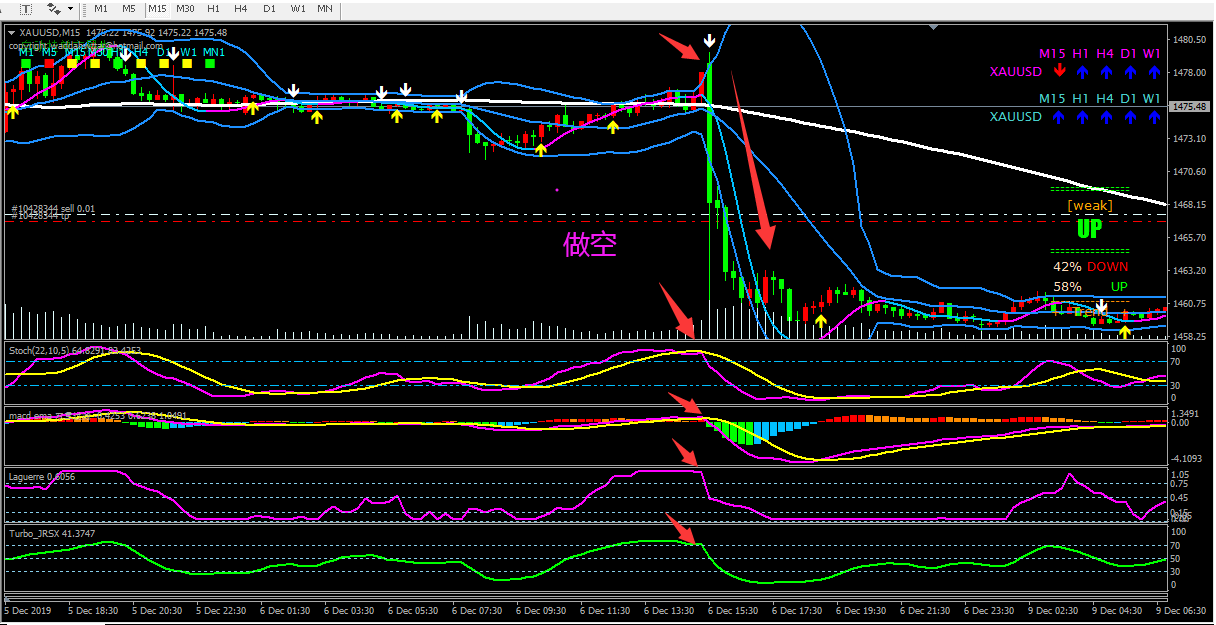Select the text label drawing tool
The height and width of the screenshot is (625, 1216).
(x=27, y=8)
